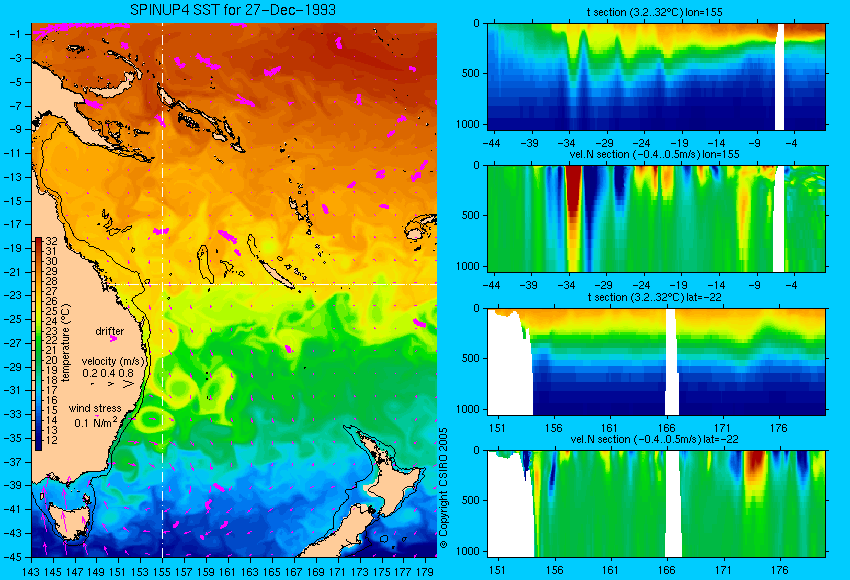The height and width of the screenshot is (580, 850).
Task: Click the magenta drifter sample under "drifter"
Action: coord(113,339)
